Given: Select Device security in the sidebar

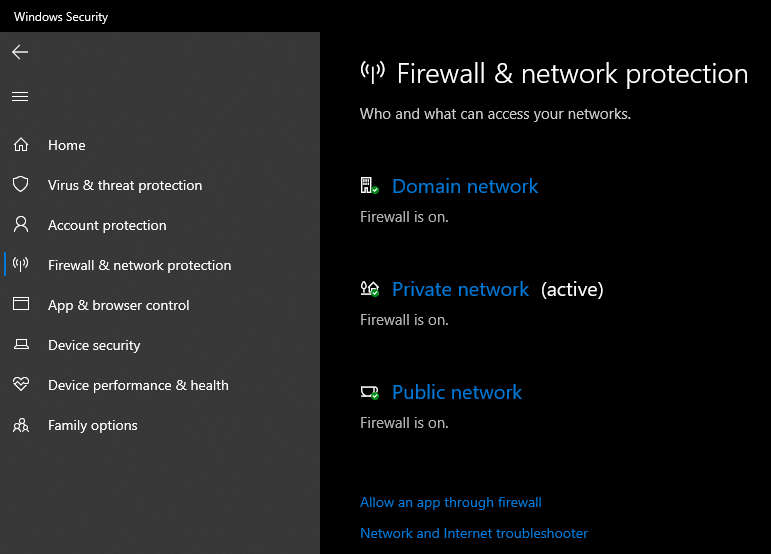Looking at the screenshot, I should click(94, 345).
